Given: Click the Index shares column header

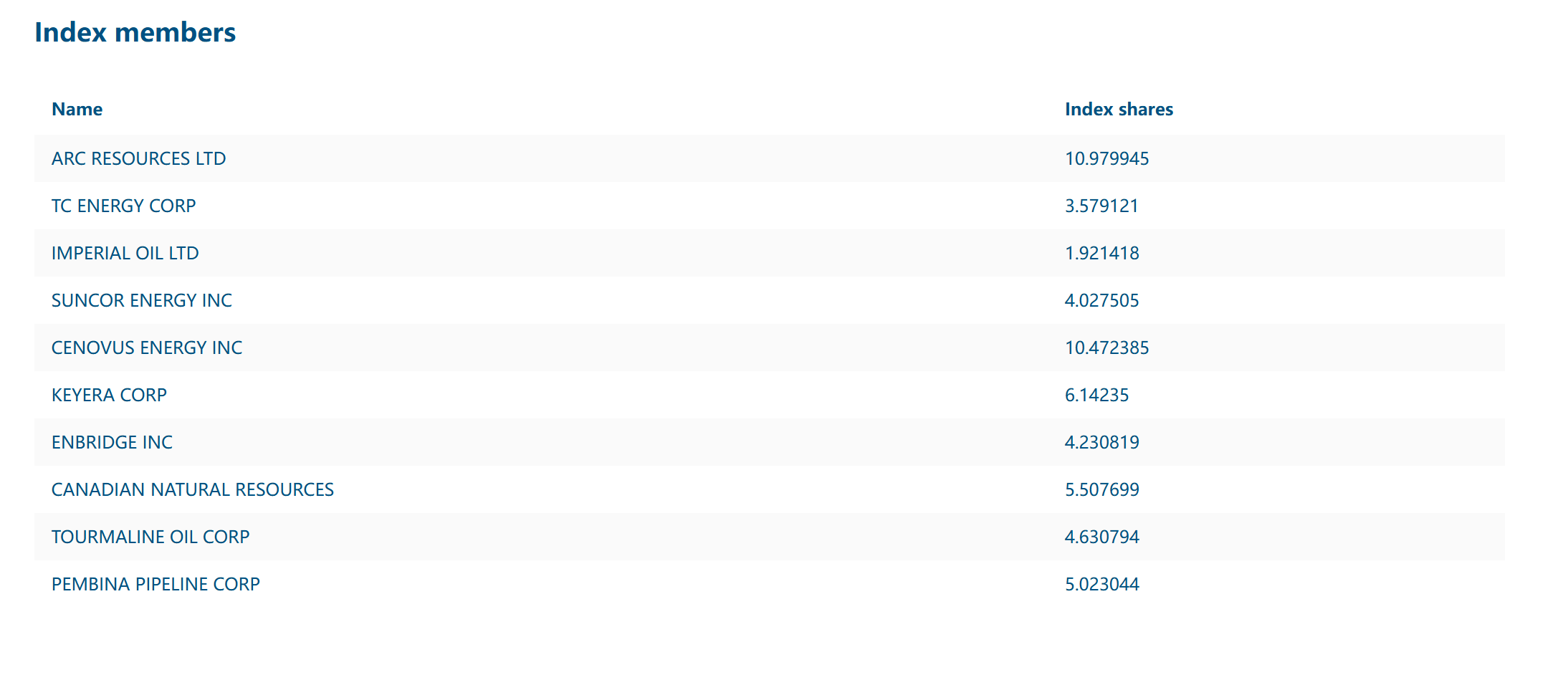Looking at the screenshot, I should (x=1118, y=109).
